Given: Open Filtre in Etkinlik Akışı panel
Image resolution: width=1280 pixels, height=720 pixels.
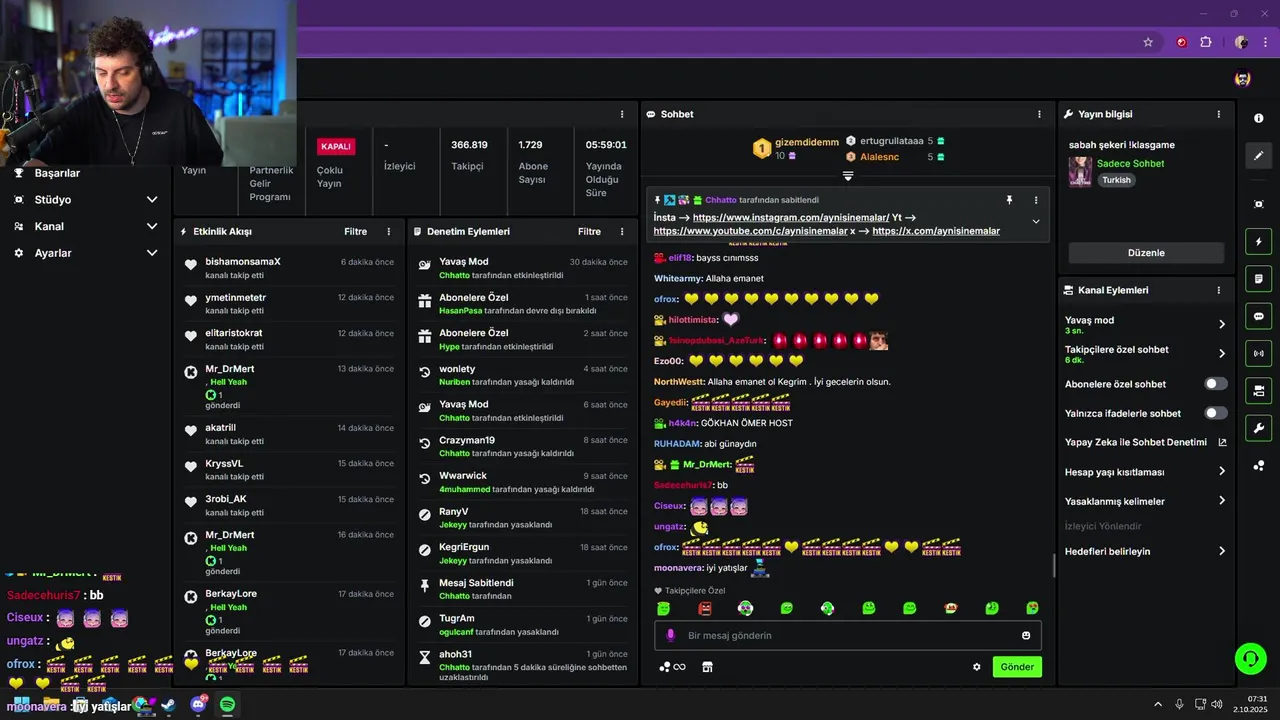Looking at the screenshot, I should [x=356, y=231].
